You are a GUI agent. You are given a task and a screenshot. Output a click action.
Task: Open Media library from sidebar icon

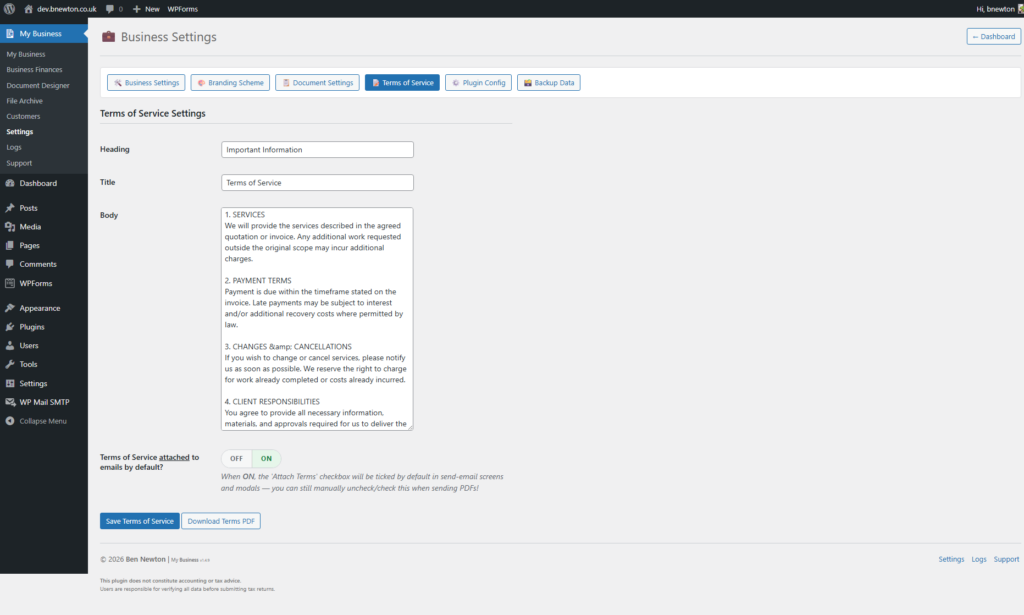pos(10,227)
